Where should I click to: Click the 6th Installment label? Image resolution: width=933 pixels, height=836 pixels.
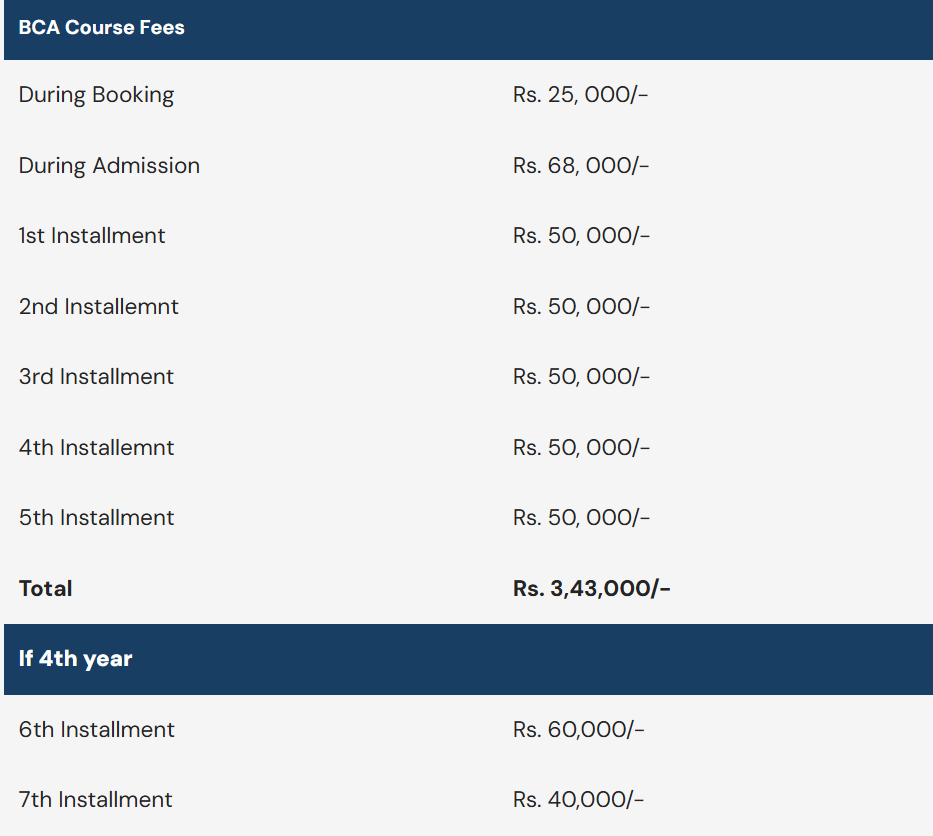(96, 730)
